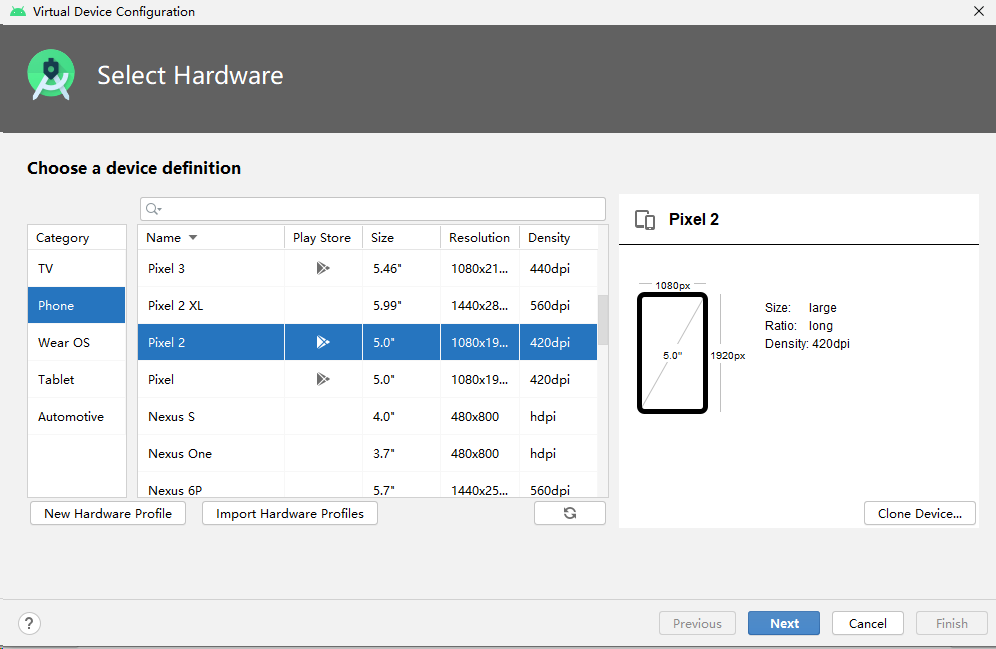Click the Density column header

[558, 238]
